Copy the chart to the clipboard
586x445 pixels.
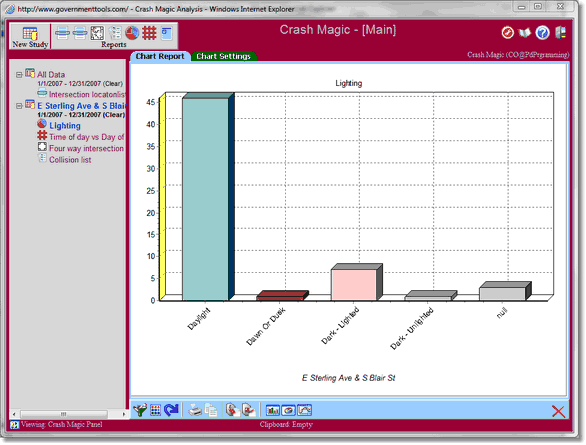tap(211, 410)
